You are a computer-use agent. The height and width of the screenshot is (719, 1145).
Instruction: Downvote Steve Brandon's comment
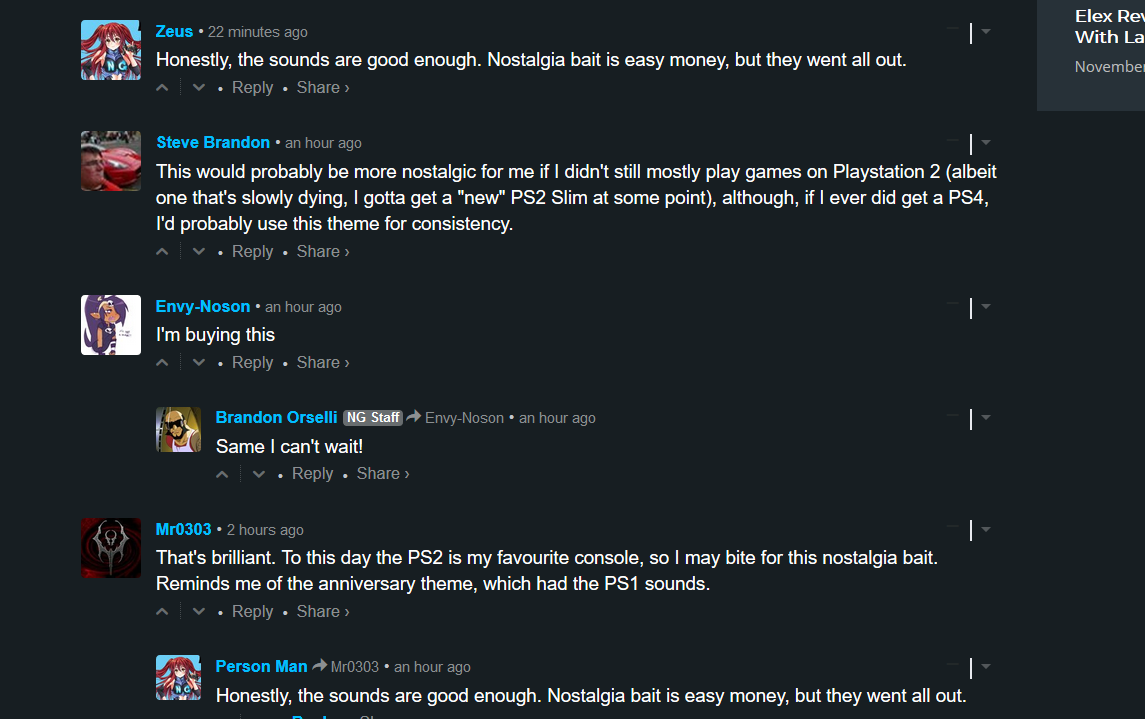click(199, 252)
